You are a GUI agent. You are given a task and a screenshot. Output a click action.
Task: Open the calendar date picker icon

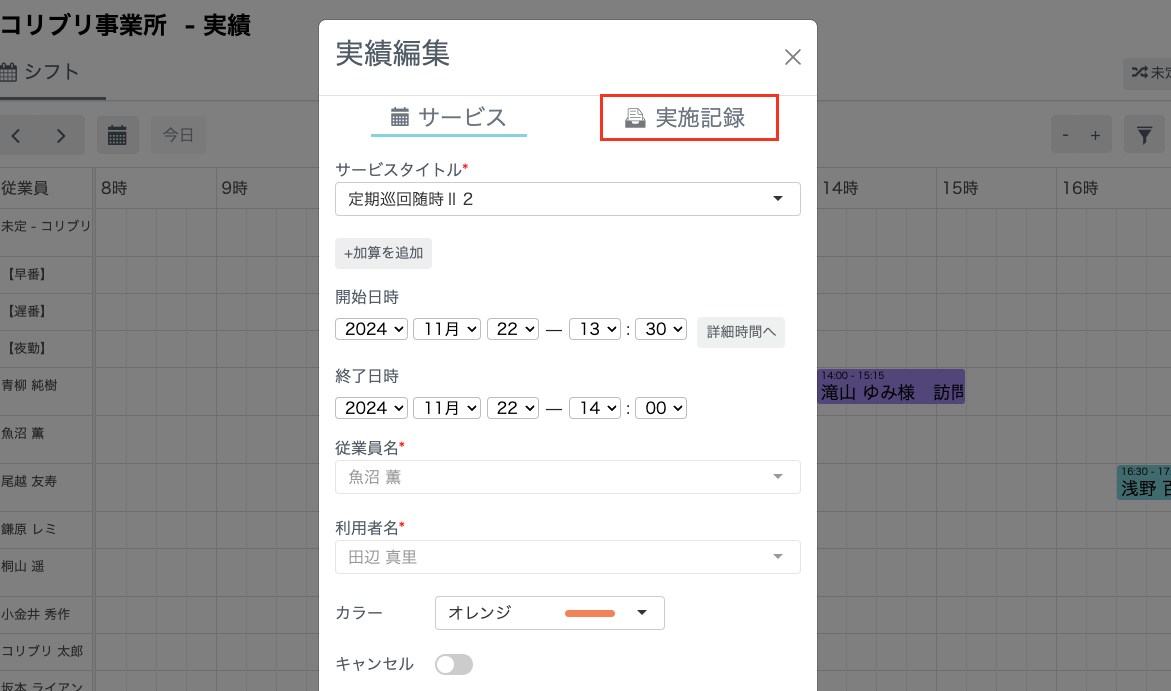click(x=118, y=135)
